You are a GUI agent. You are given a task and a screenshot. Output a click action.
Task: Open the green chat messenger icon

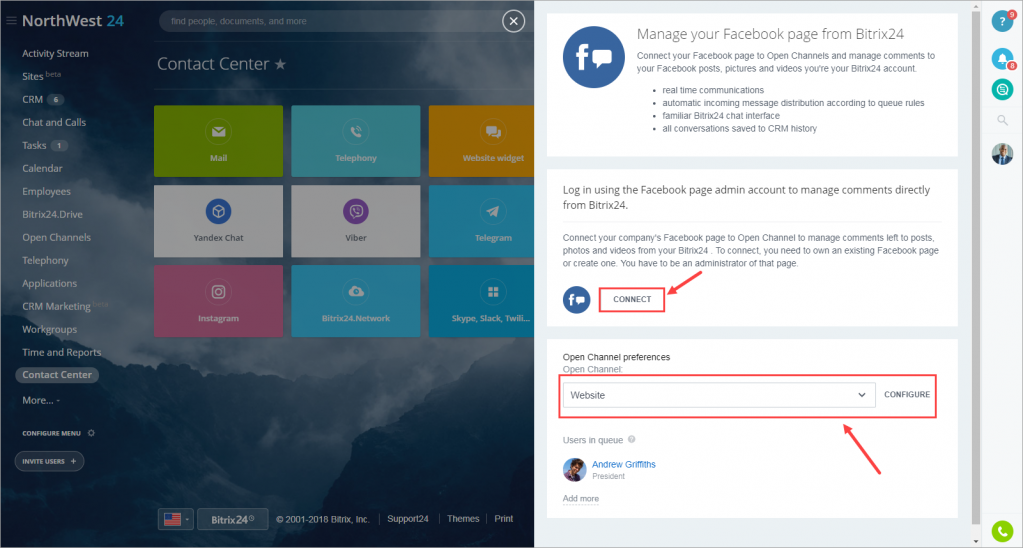point(1002,89)
